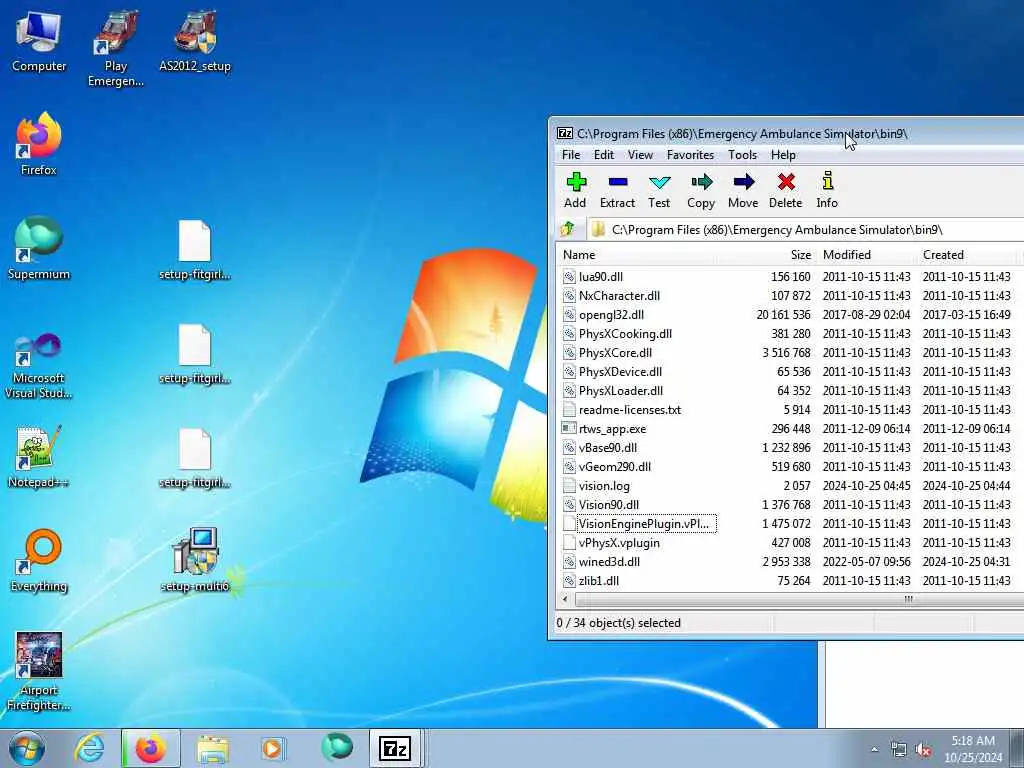Screen dimensions: 1024x768
Task: Open the Edit menu in 7-Zip
Action: coord(603,155)
